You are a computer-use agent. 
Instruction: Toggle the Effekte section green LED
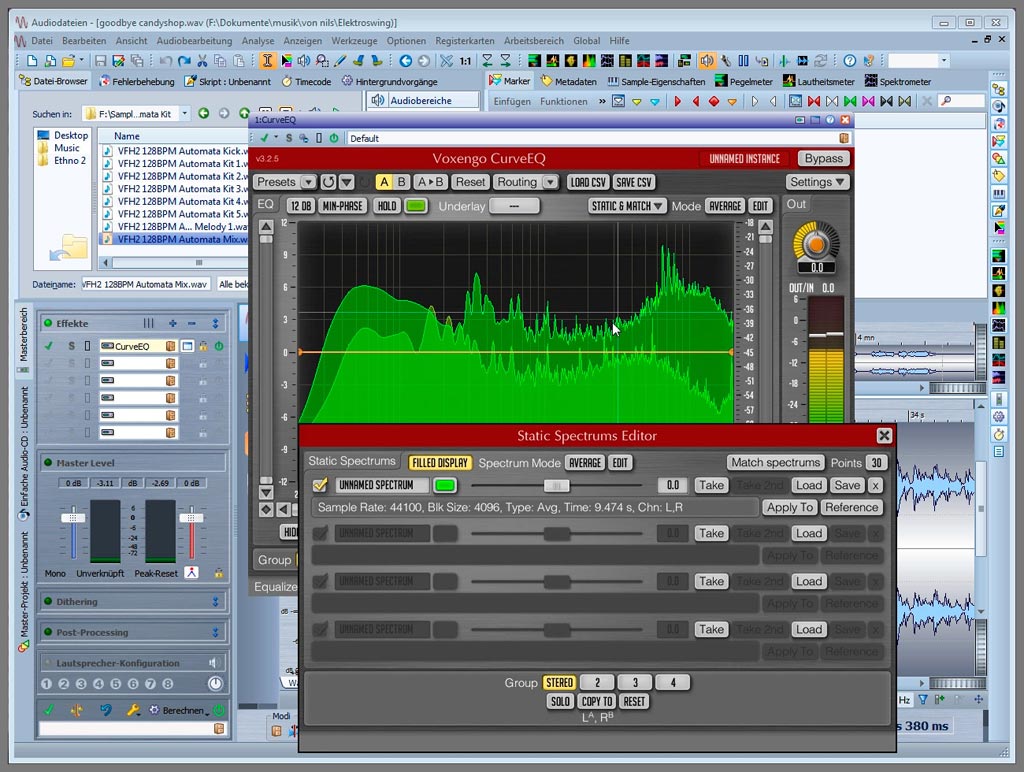[x=48, y=323]
